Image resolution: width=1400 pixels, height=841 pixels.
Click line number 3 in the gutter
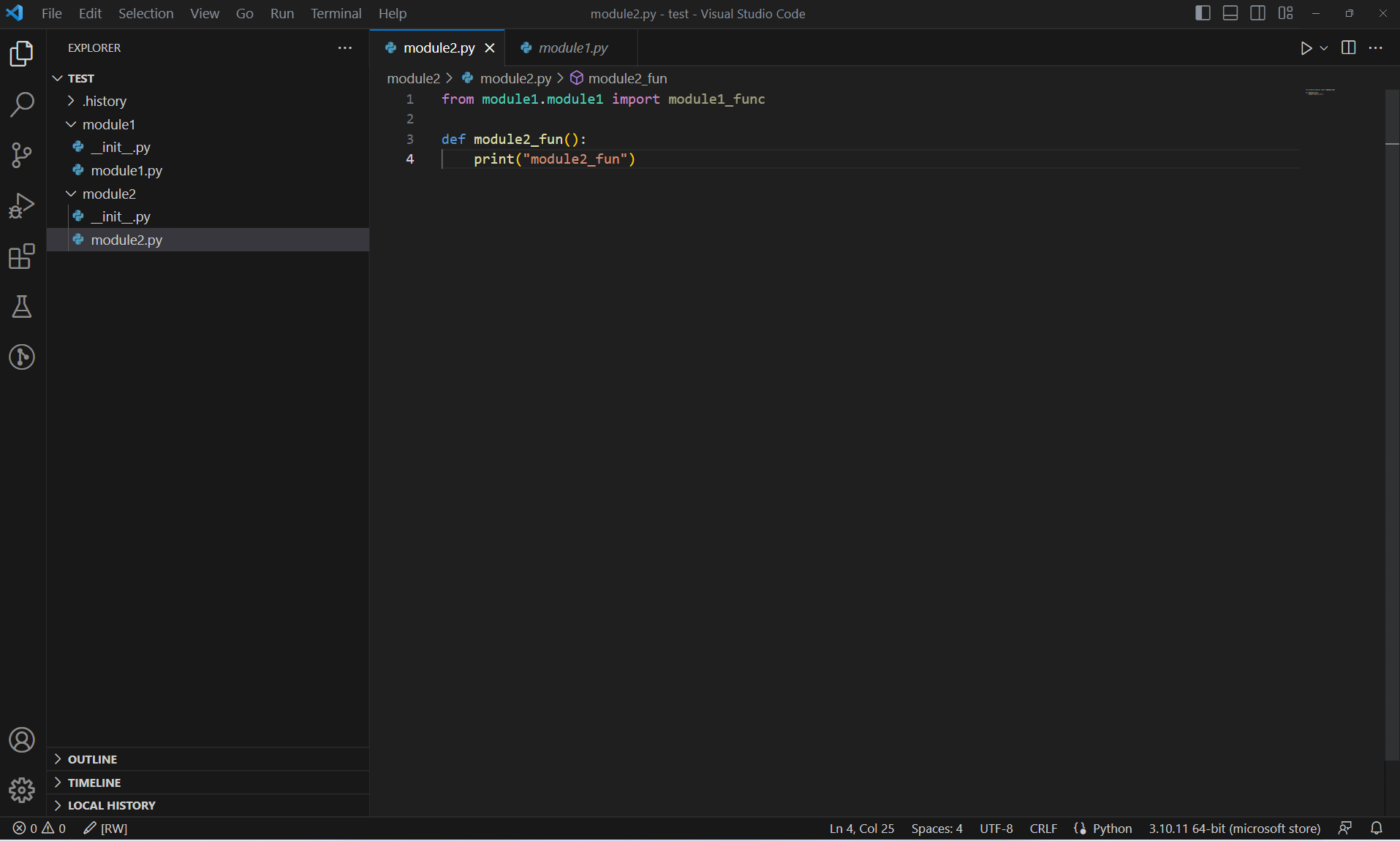(410, 139)
